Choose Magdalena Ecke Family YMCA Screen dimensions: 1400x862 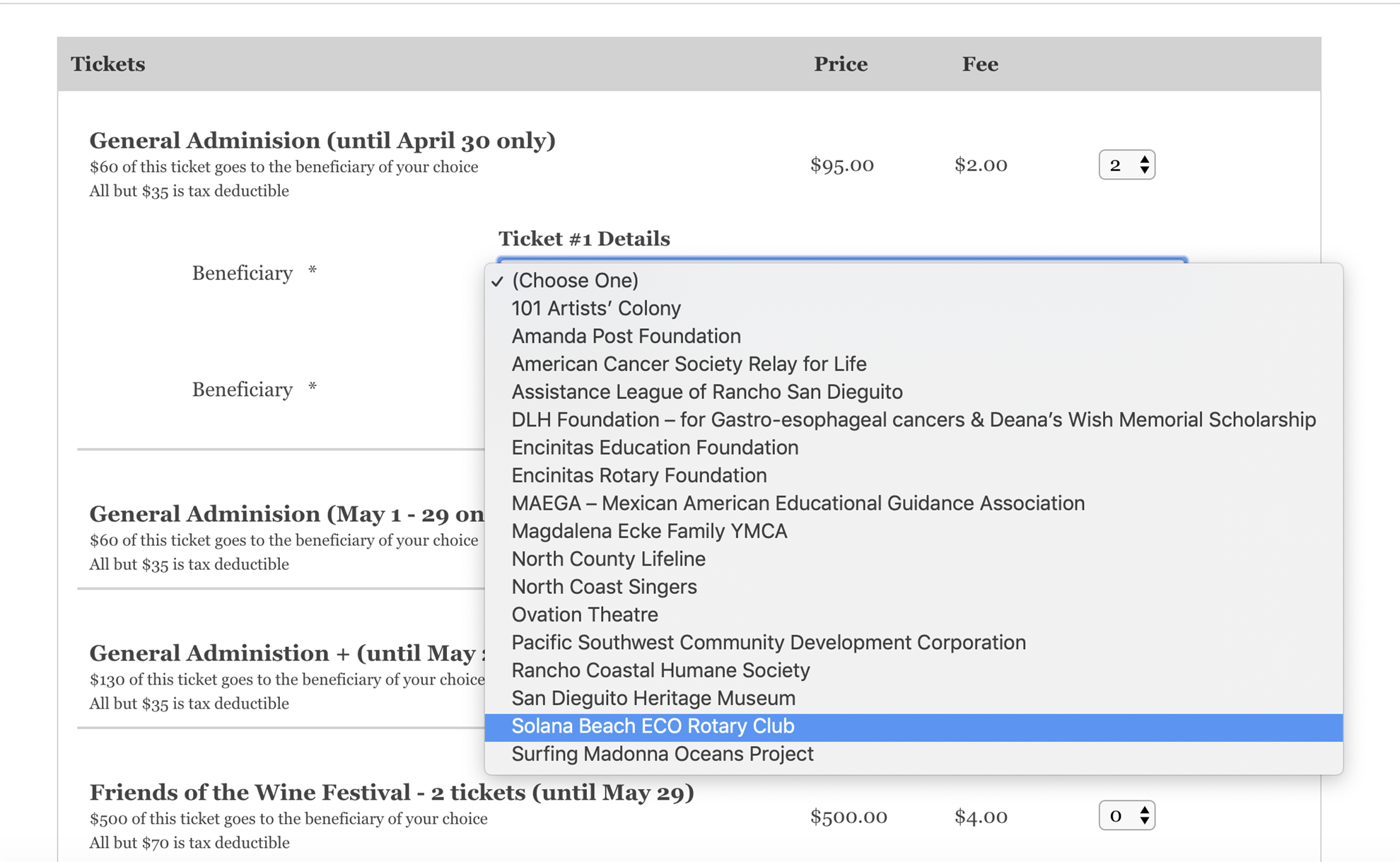(648, 531)
